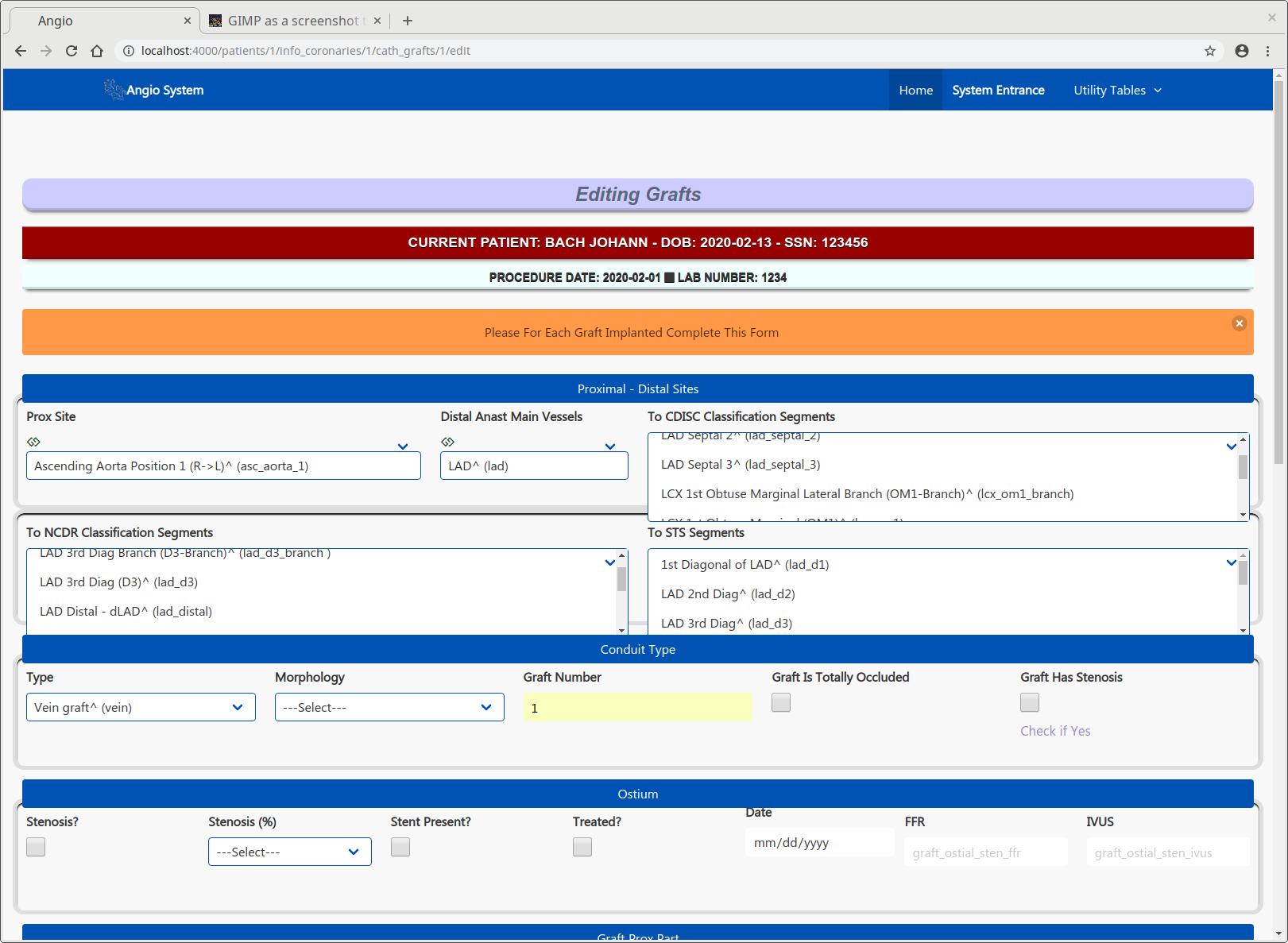Click the address bar URL
1288x943 pixels.
pos(306,51)
